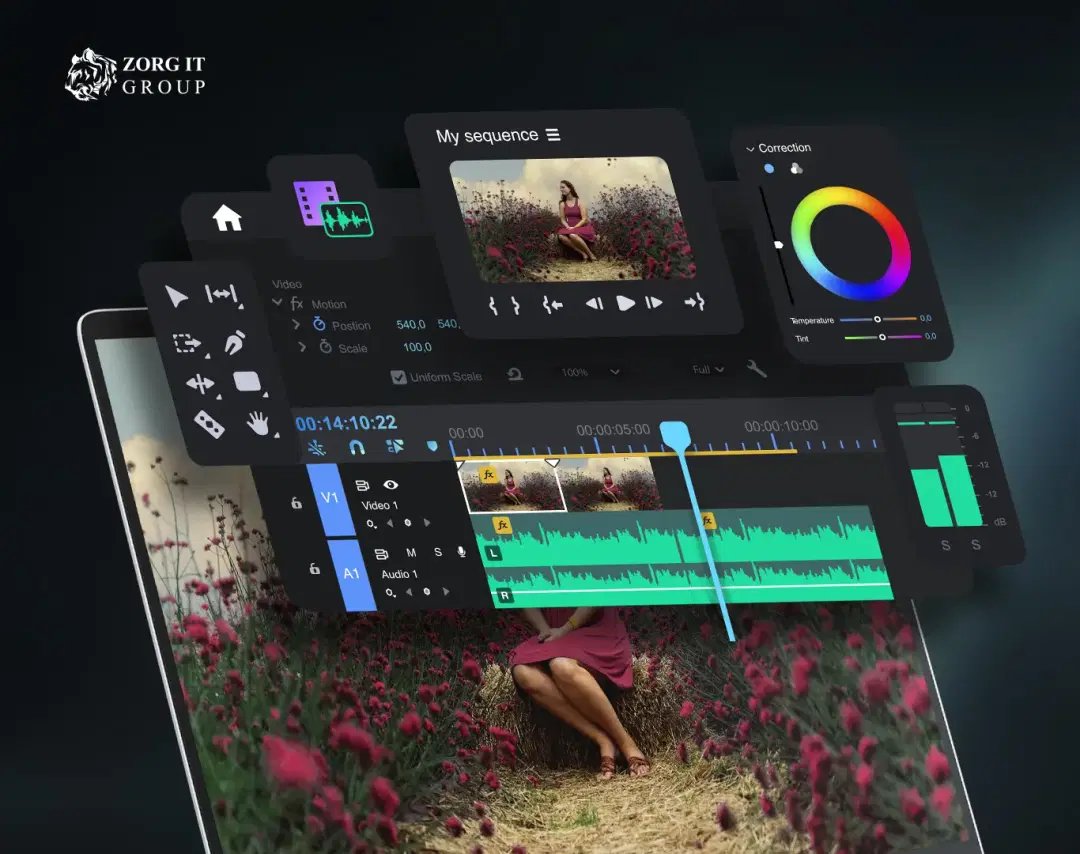Toggle the timeline Snap magnet
Screen dimensions: 1080x854
[357, 448]
